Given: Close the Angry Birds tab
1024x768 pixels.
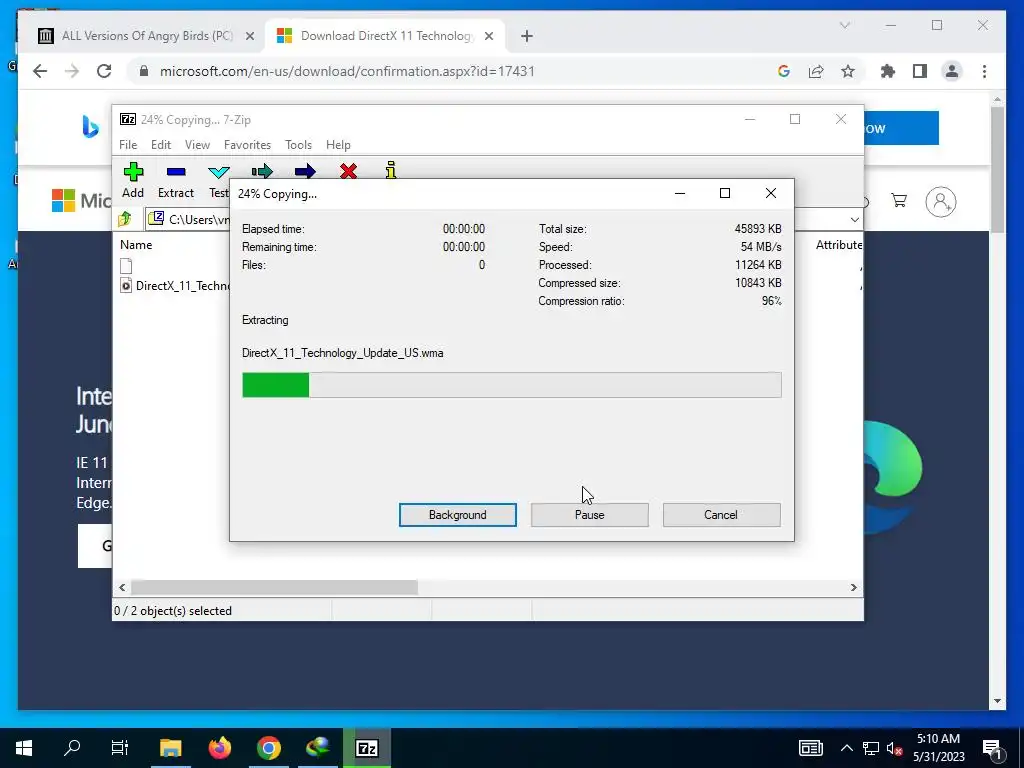Looking at the screenshot, I should pos(249,37).
